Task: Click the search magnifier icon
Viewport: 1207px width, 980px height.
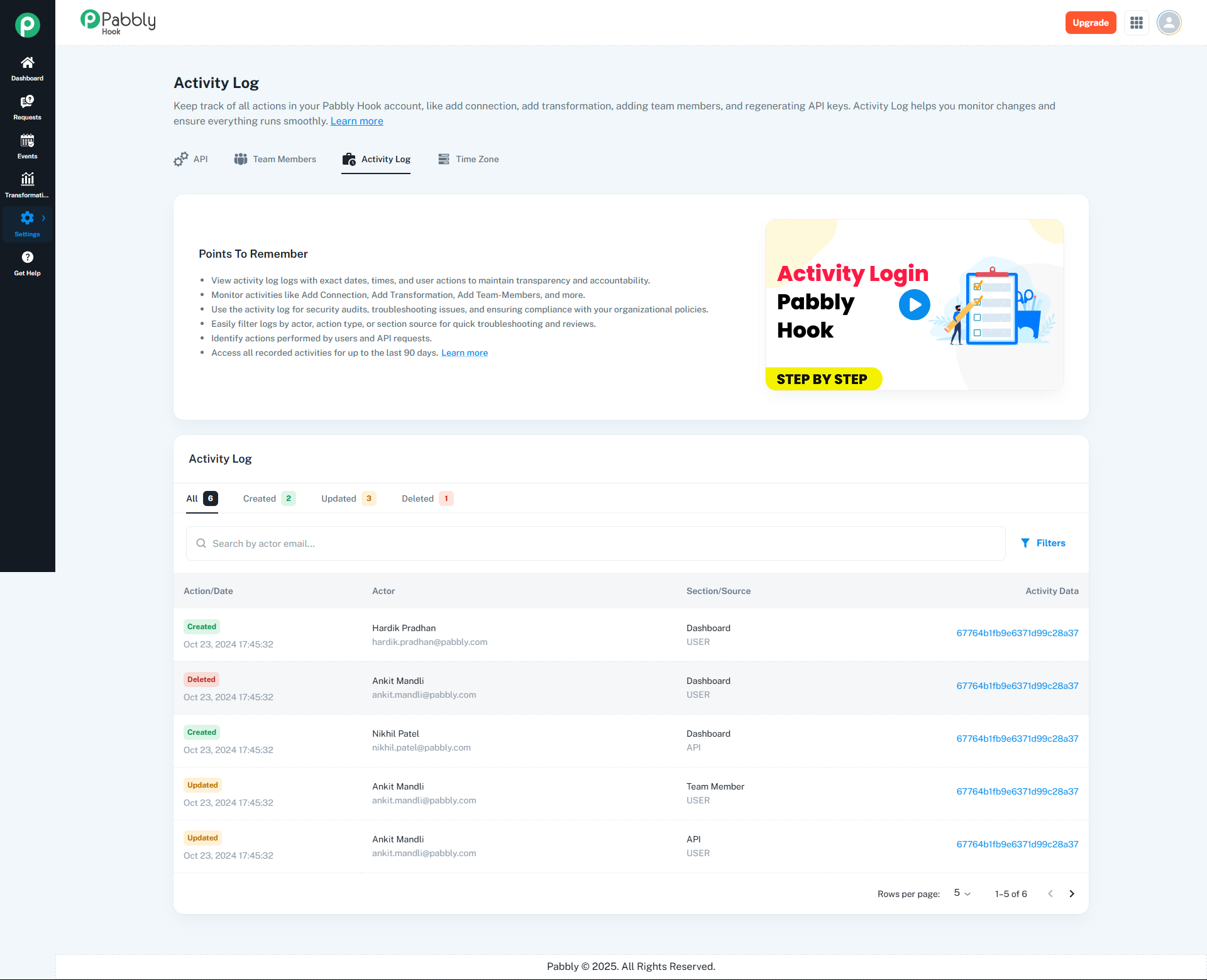Action: tap(201, 543)
